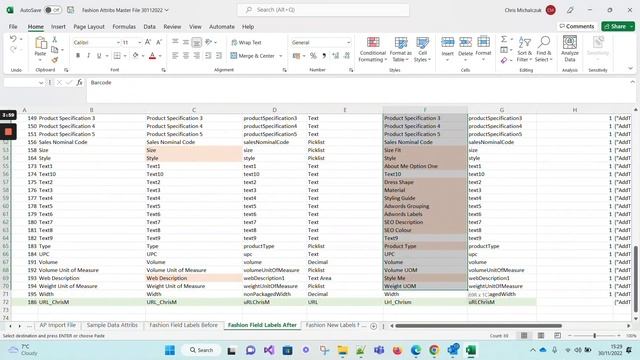Open the Insert ribbon tab
The height and width of the screenshot is (360, 640).
click(58, 27)
